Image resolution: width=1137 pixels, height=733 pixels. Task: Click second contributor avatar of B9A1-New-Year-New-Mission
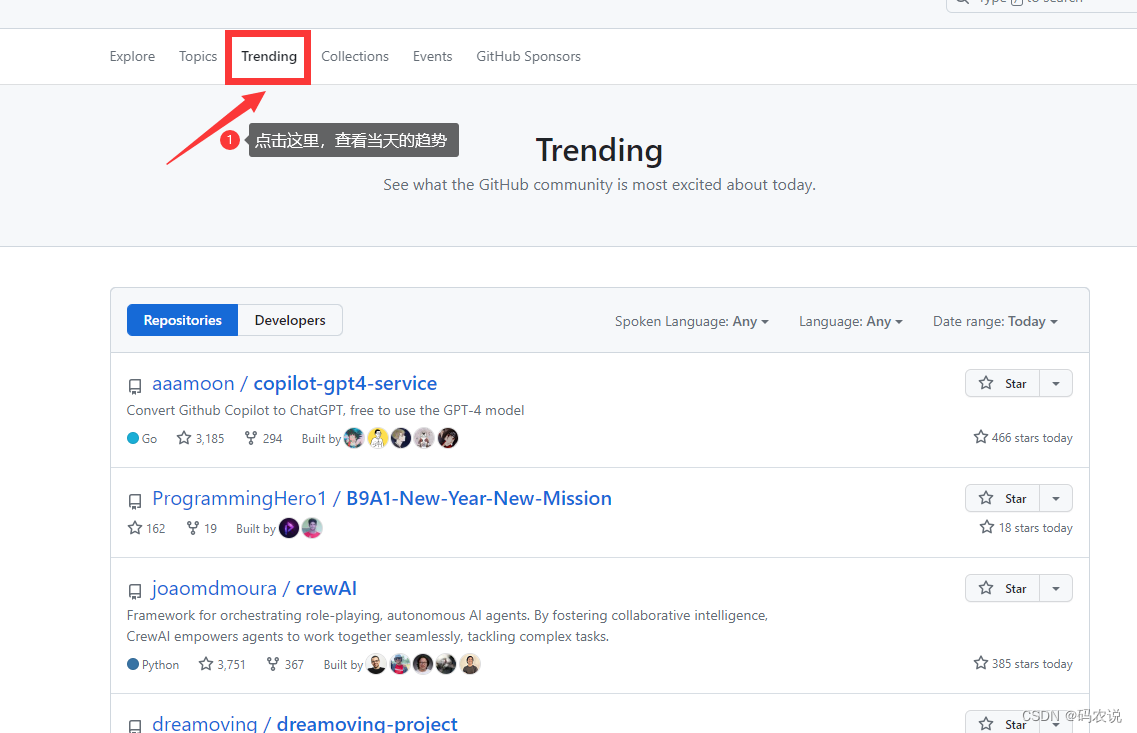[312, 528]
